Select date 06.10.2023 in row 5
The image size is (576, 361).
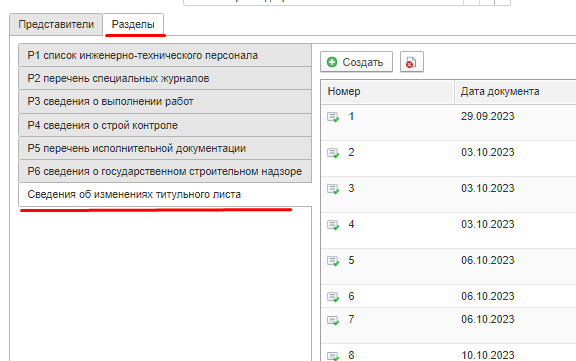tap(487, 260)
